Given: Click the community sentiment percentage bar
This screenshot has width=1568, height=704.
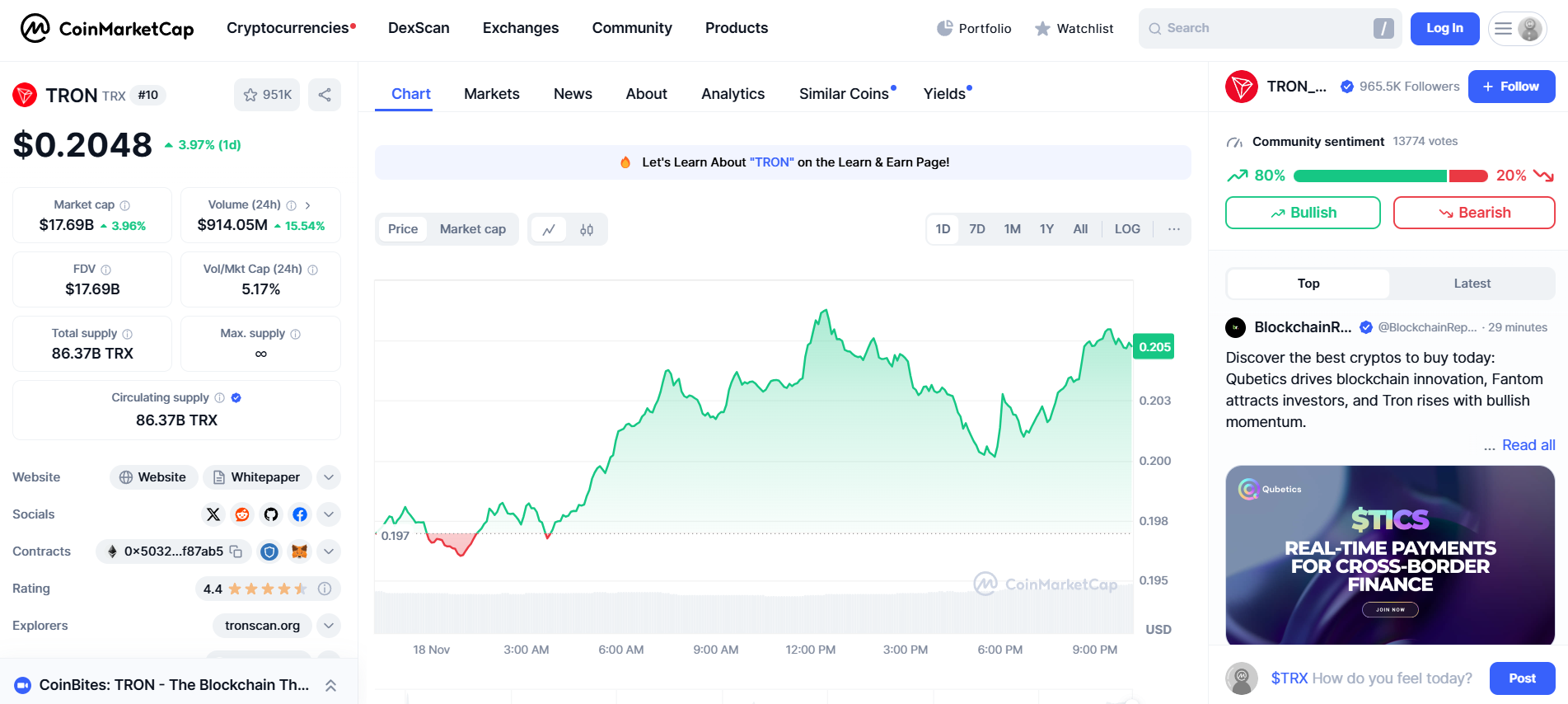Looking at the screenshot, I should [1389, 176].
